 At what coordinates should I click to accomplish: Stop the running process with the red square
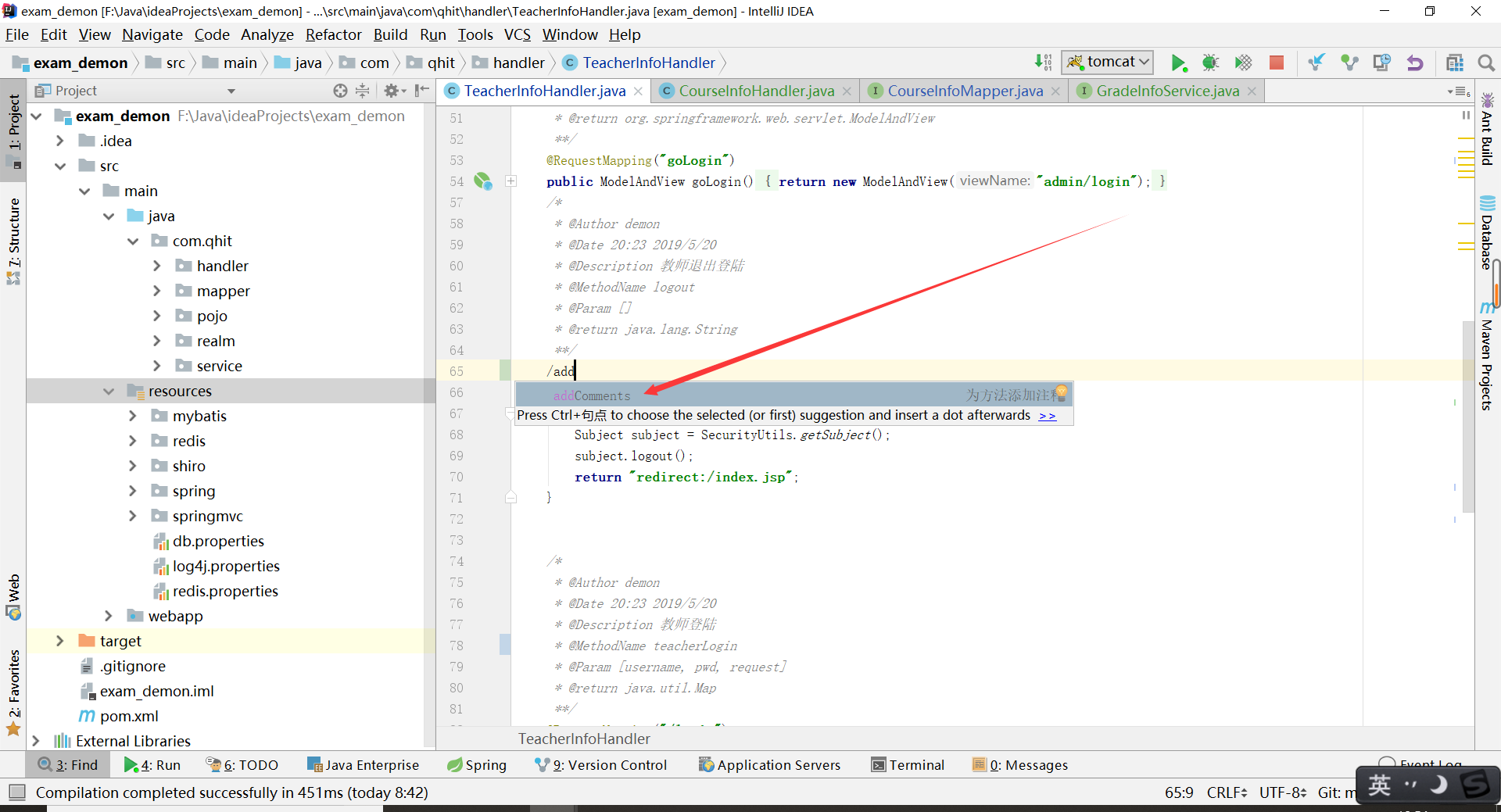(x=1277, y=63)
